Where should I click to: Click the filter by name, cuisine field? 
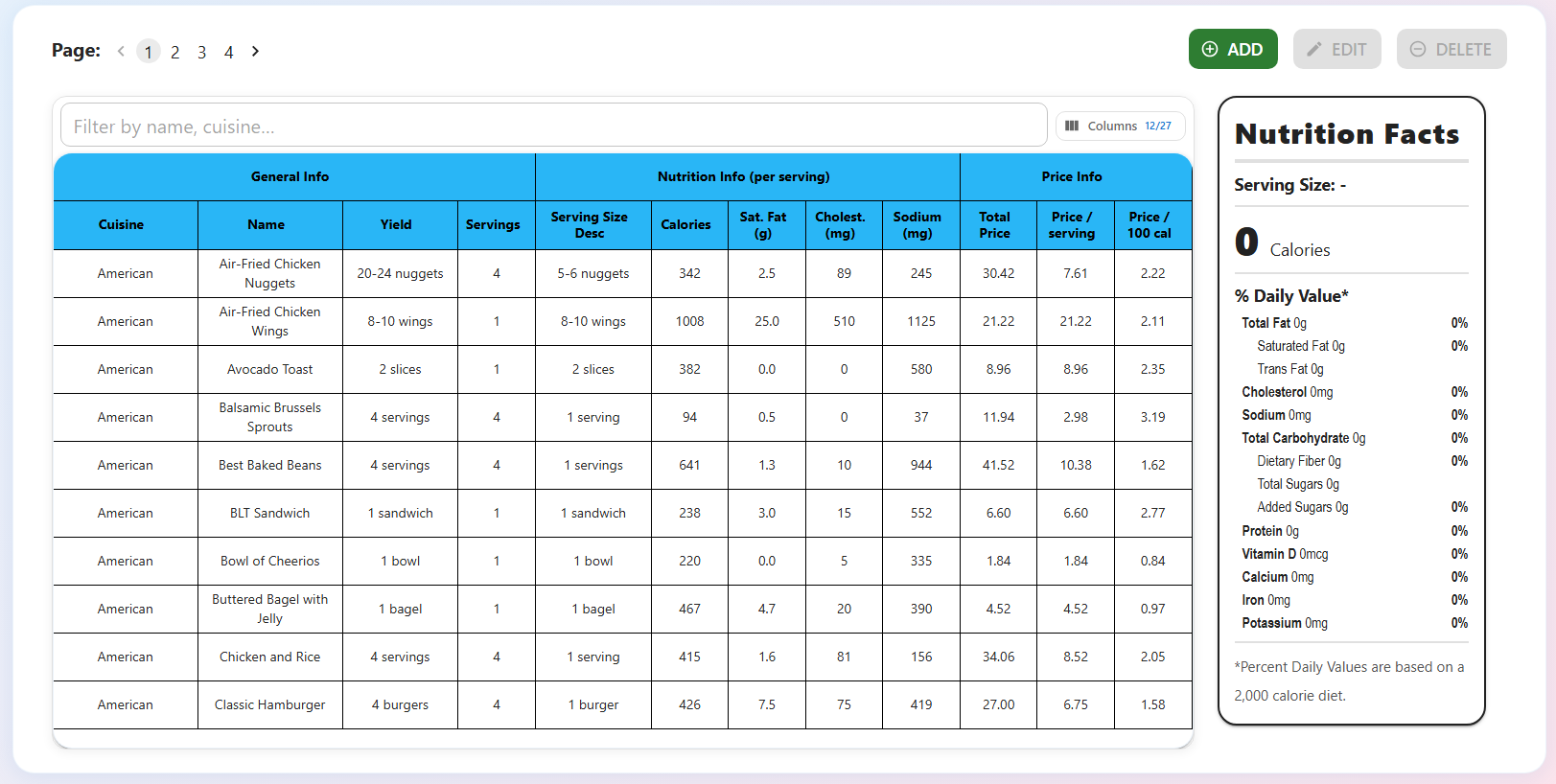553,126
